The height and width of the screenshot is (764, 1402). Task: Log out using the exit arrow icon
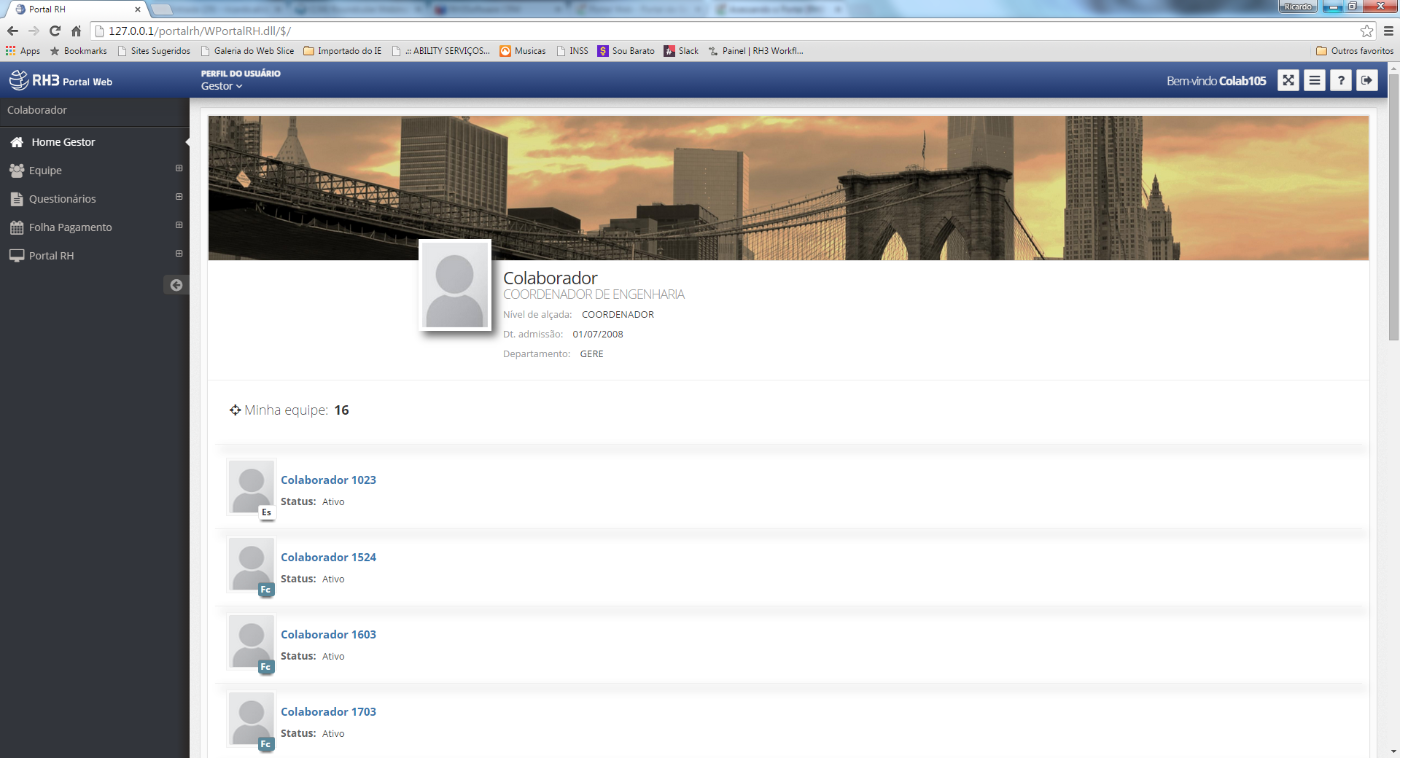tap(1367, 81)
